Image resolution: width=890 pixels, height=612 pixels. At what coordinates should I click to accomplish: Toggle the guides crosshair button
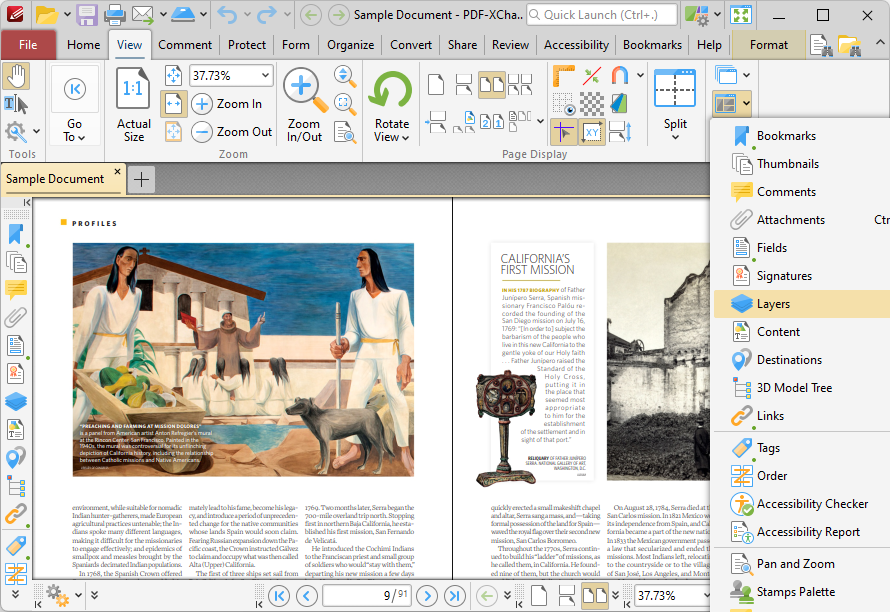click(x=564, y=132)
